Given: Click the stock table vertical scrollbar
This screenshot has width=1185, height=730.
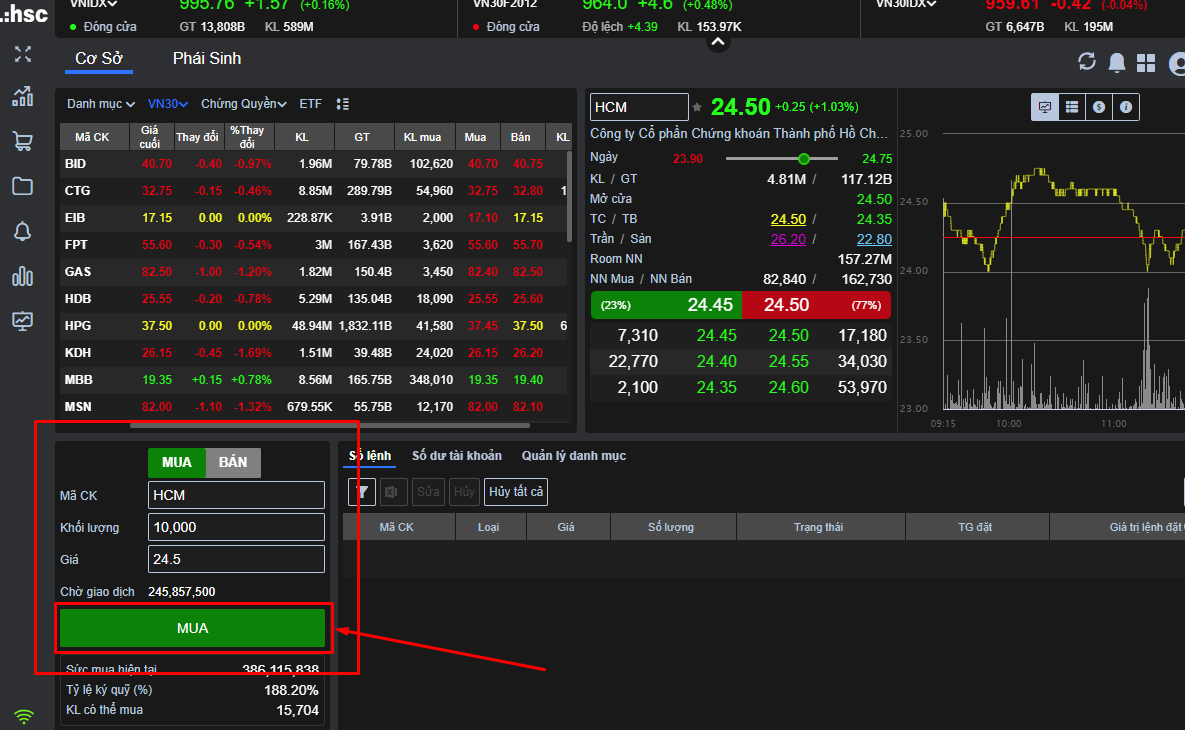Looking at the screenshot, I should (569, 196).
